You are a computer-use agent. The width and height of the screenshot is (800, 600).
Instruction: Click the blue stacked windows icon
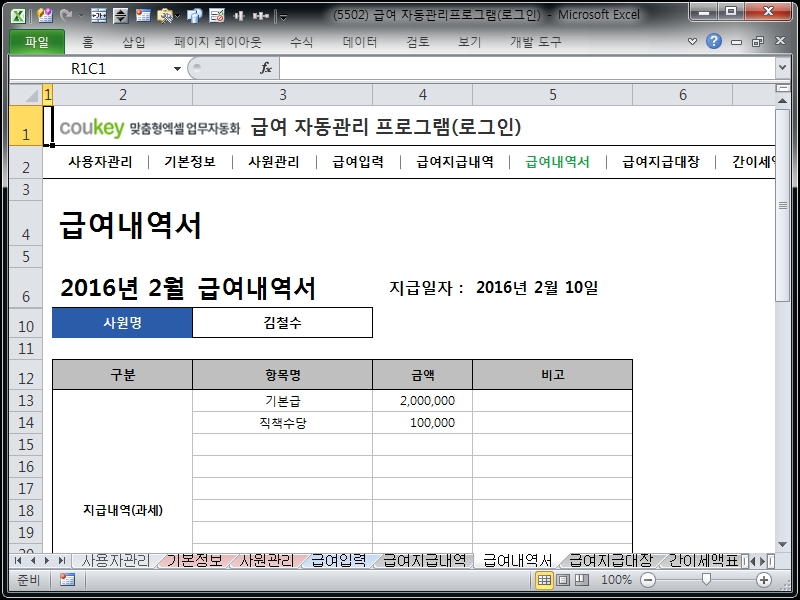tap(194, 16)
